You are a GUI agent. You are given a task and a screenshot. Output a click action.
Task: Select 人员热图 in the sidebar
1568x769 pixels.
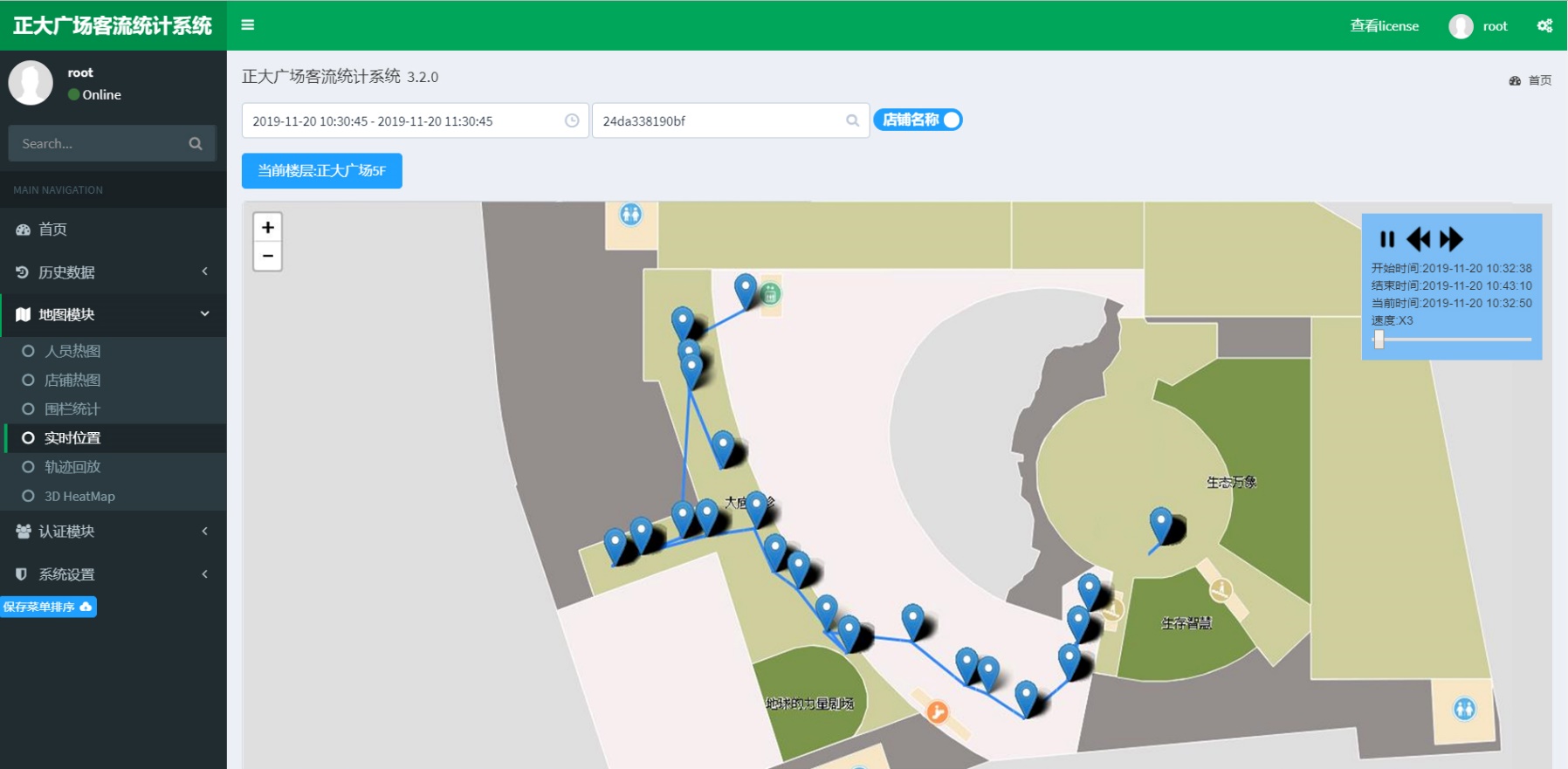pos(72,351)
